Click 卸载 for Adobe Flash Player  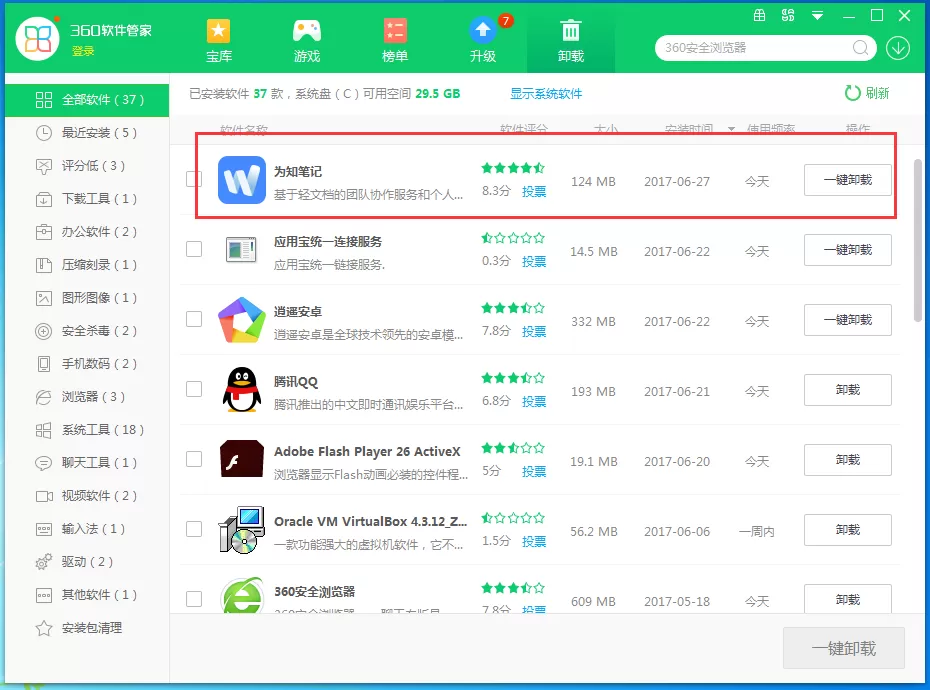pos(848,460)
